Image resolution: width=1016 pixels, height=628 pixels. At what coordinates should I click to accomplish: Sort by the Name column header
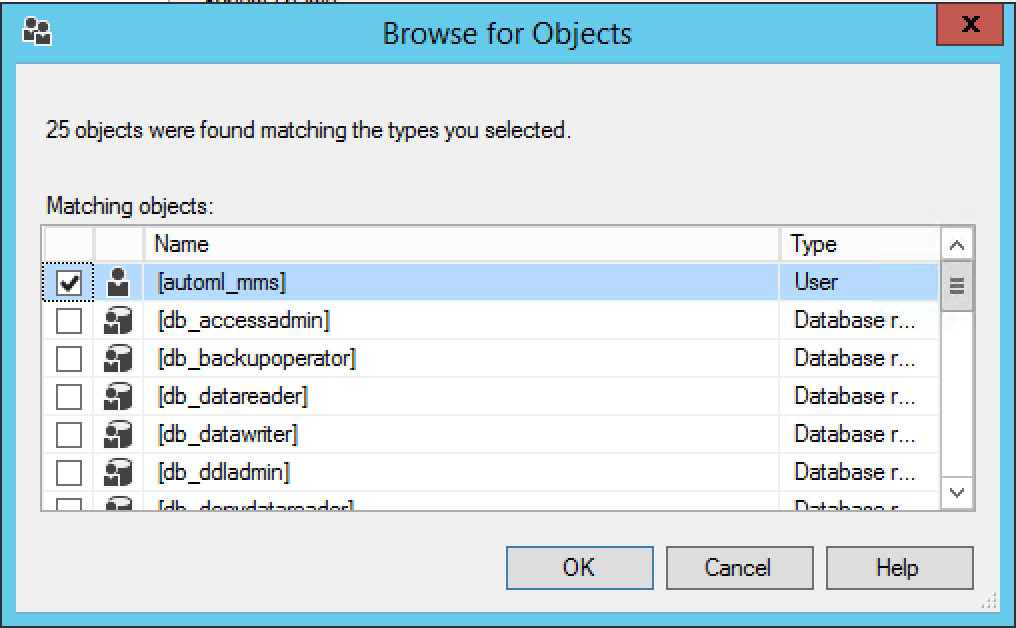461,244
